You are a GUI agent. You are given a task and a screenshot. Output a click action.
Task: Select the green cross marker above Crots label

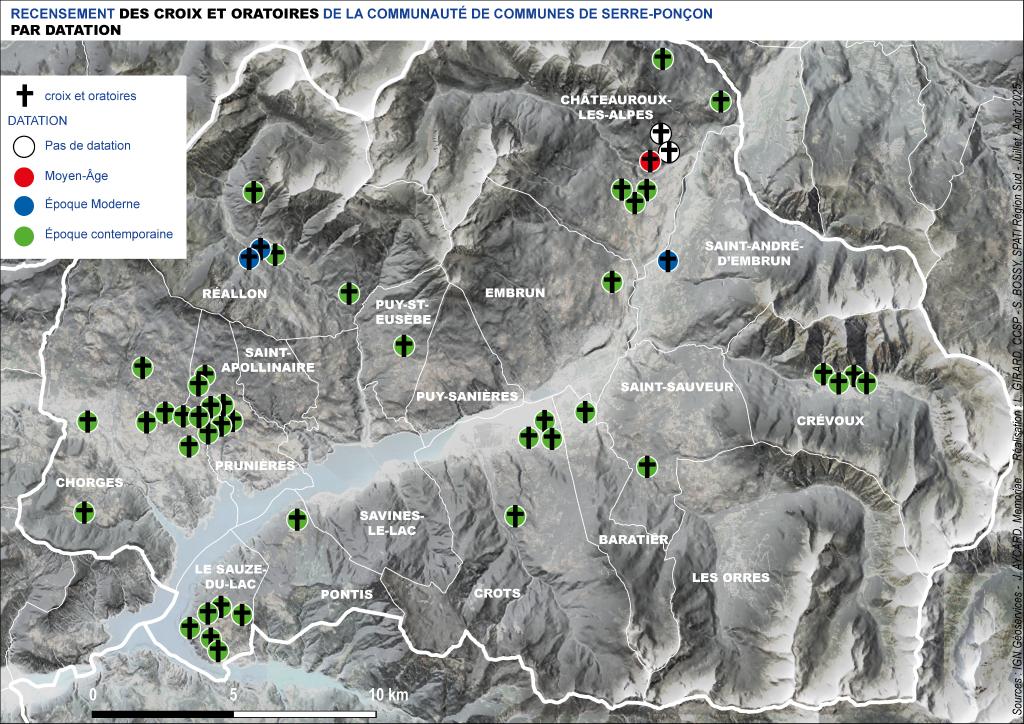point(515,516)
